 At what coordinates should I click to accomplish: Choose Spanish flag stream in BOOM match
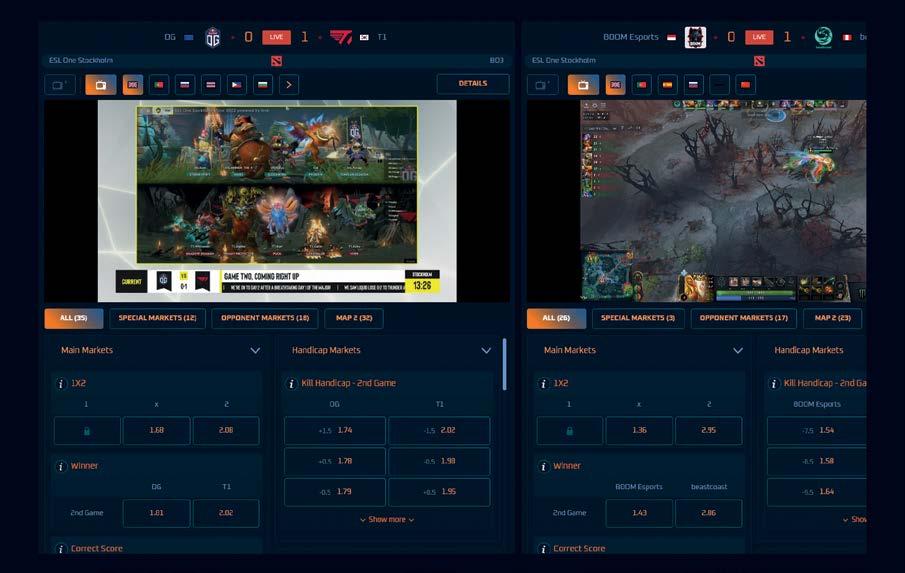point(667,85)
